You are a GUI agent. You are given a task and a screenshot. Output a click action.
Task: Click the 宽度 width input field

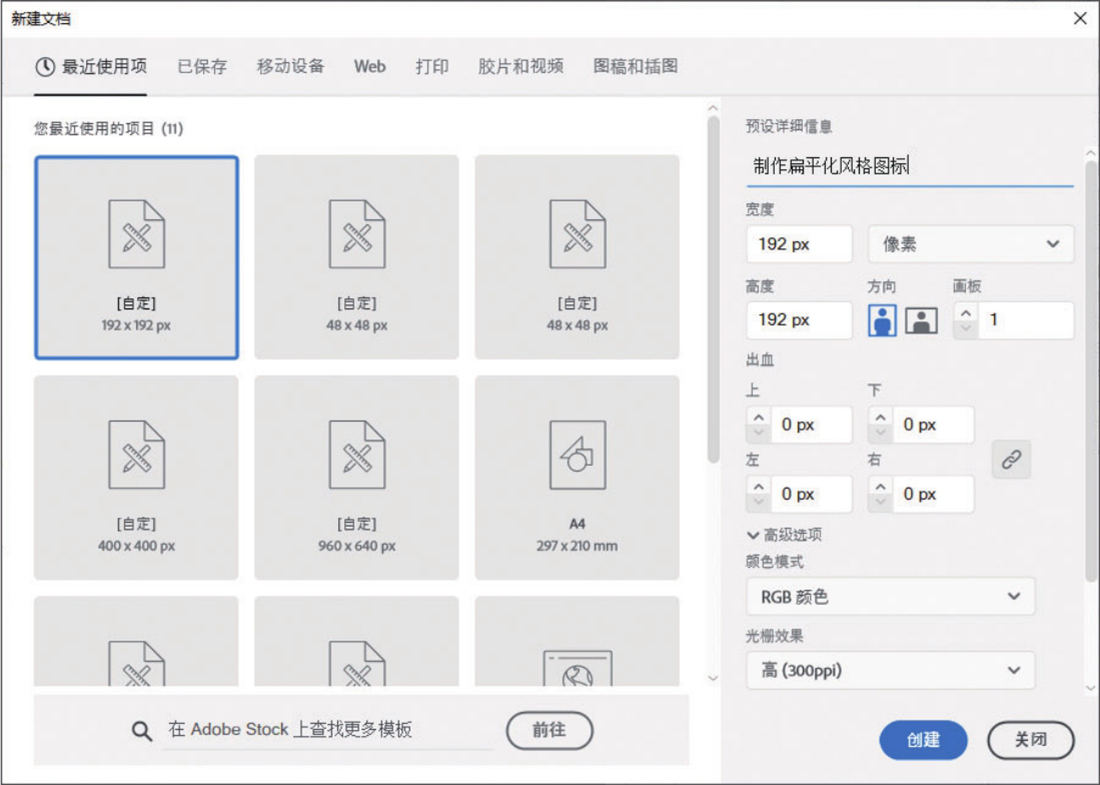pos(798,244)
